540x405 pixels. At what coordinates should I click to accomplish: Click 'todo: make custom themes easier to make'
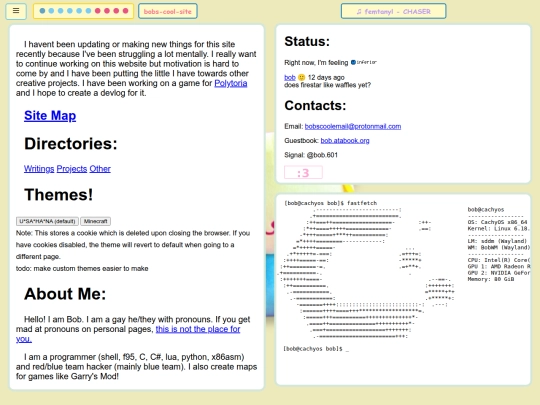tap(82, 269)
